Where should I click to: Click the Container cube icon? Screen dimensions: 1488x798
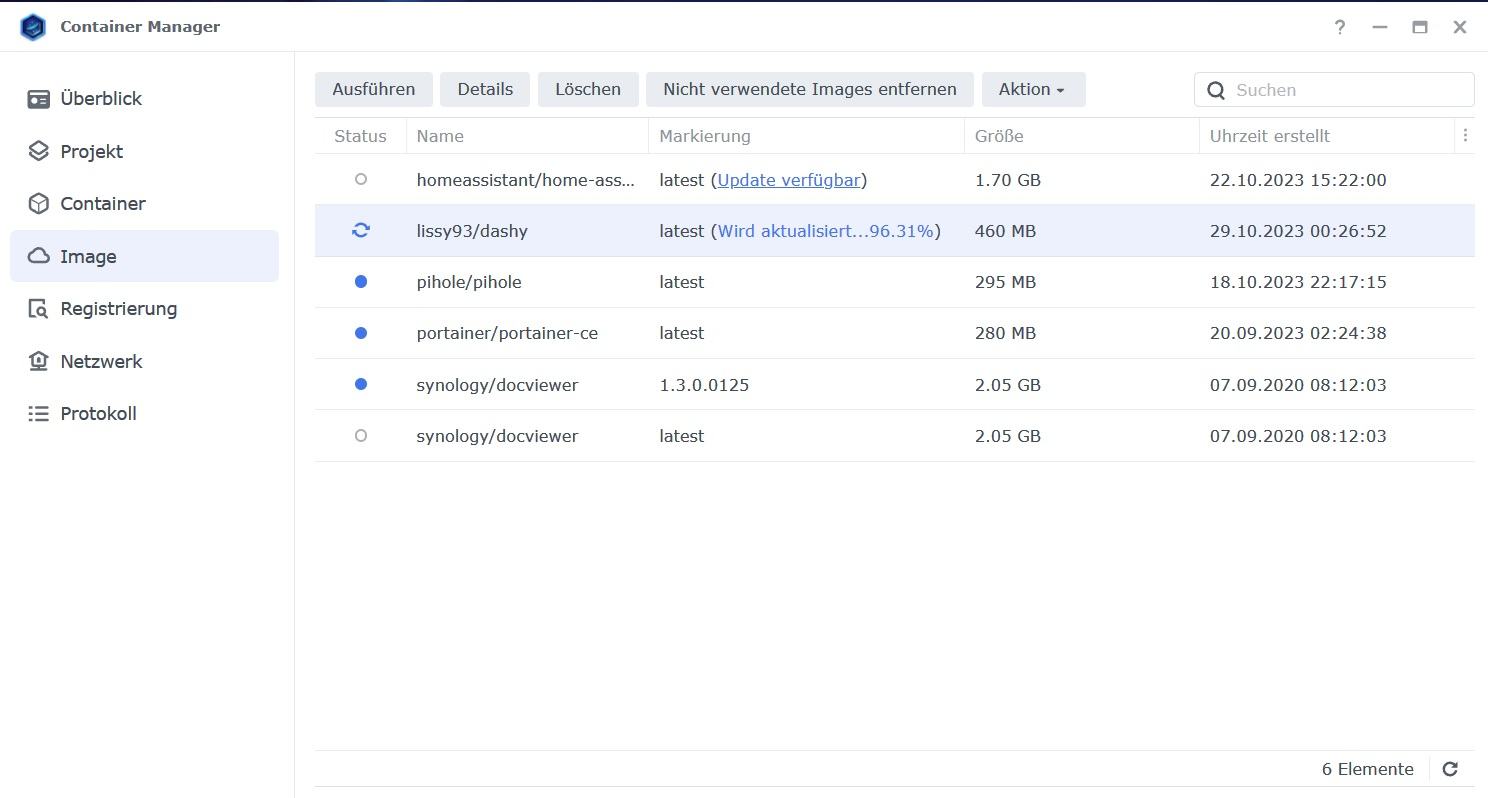click(39, 204)
